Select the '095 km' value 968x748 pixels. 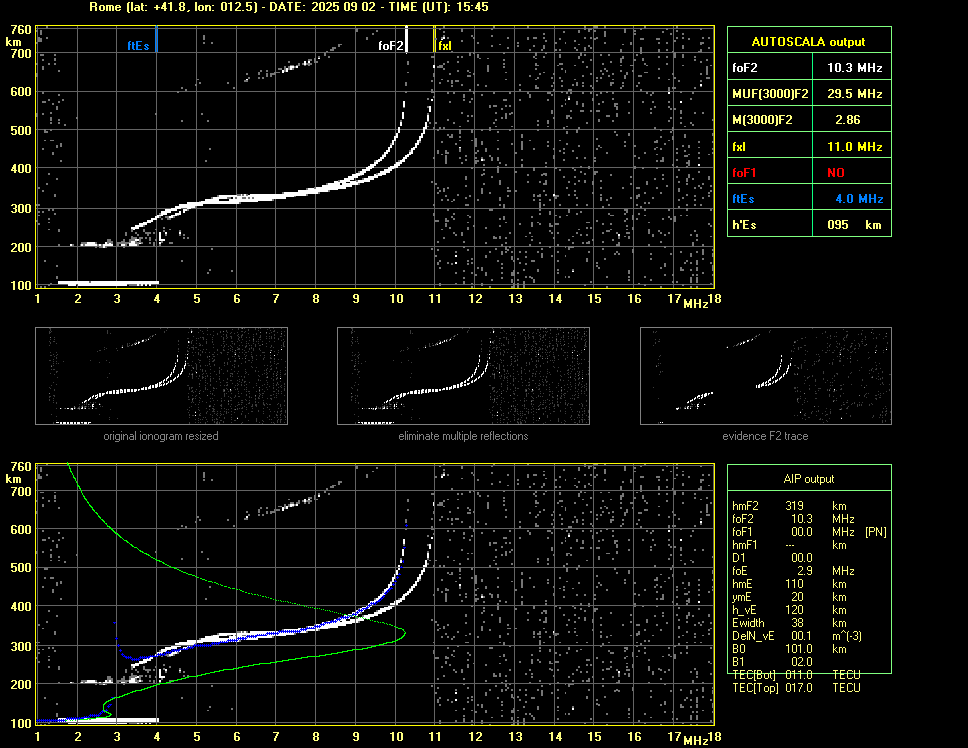(854, 225)
